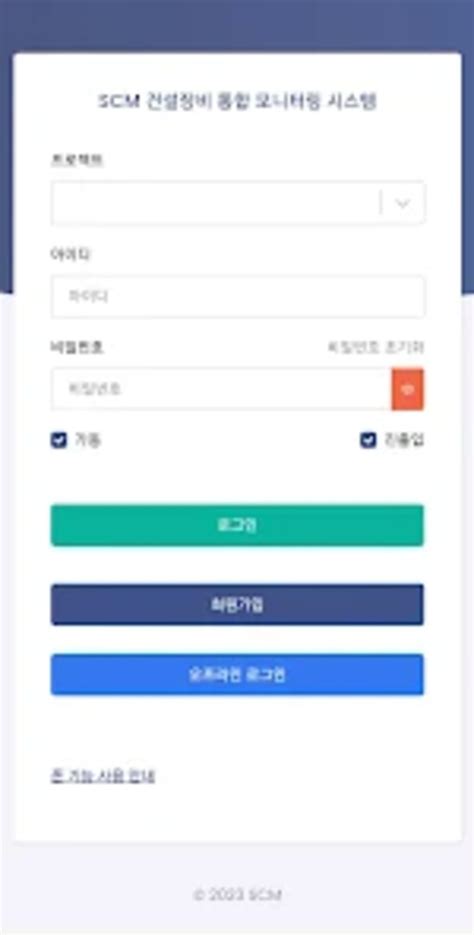Toggle the right checkbox via its text label
The height and width of the screenshot is (935, 474).
tap(404, 441)
